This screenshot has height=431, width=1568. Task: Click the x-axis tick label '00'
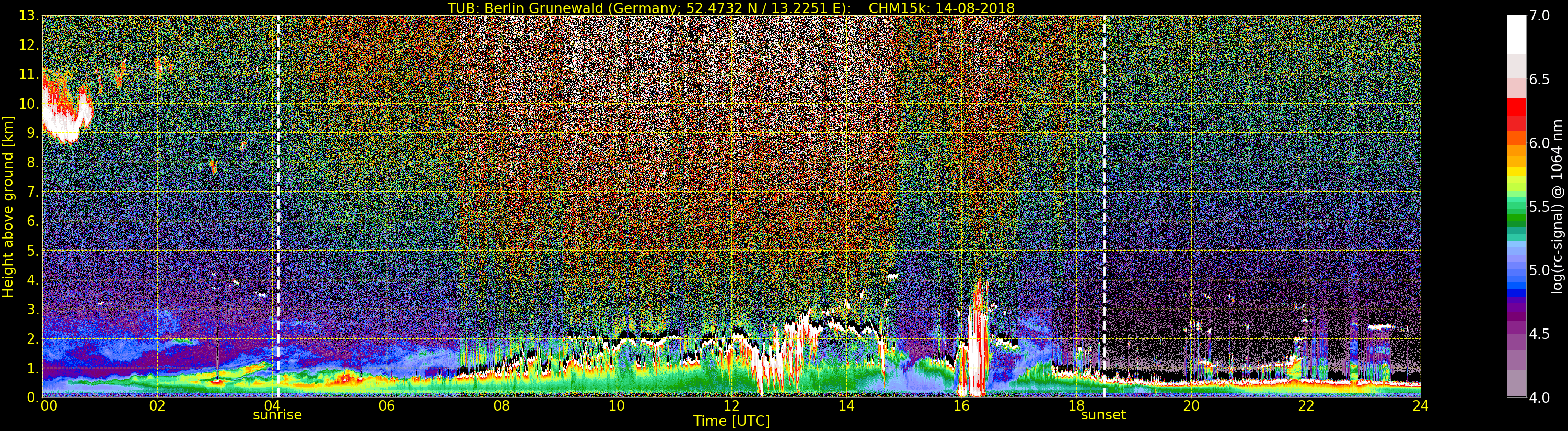(49, 405)
